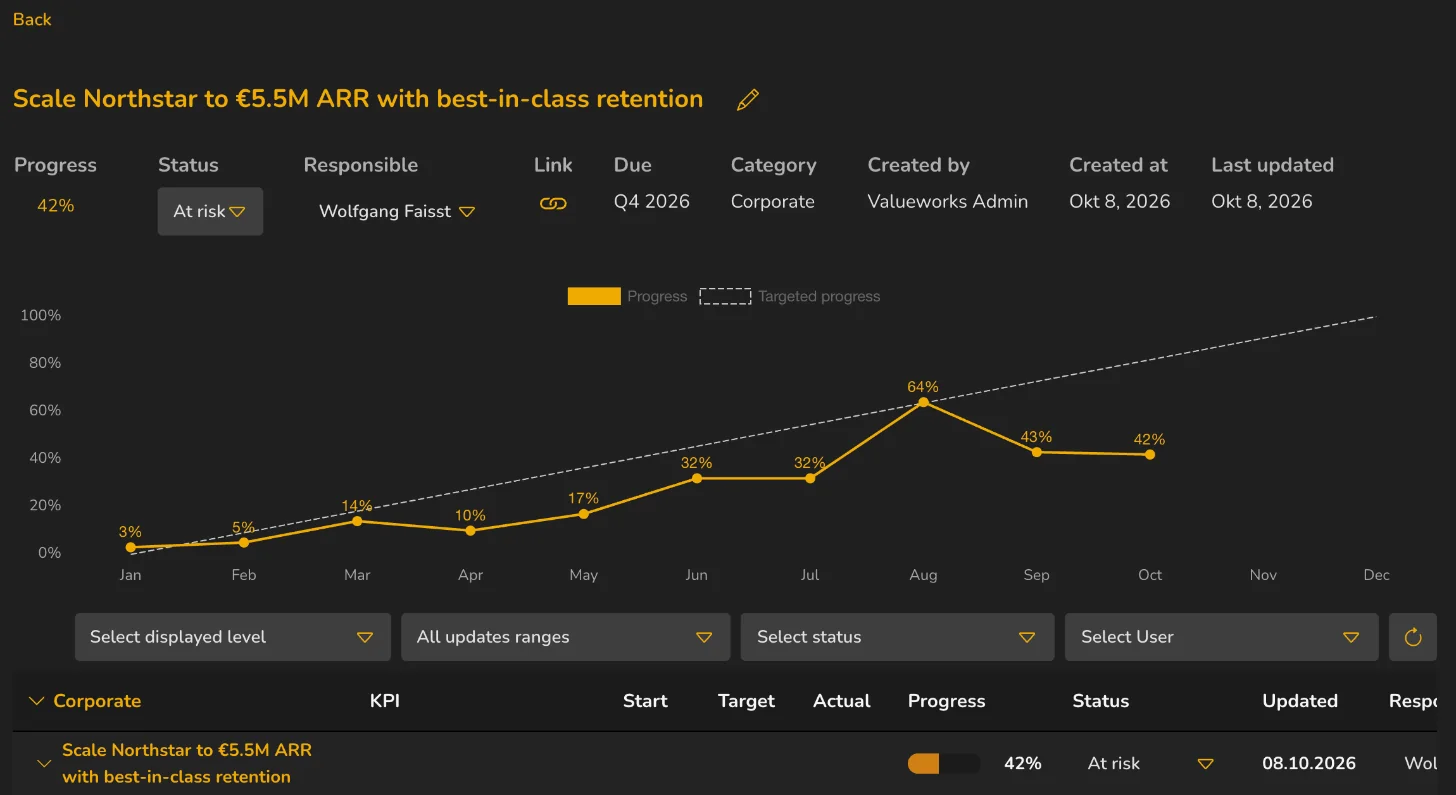Select the March 14% data point
This screenshot has height=795, width=1456.
[x=357, y=521]
